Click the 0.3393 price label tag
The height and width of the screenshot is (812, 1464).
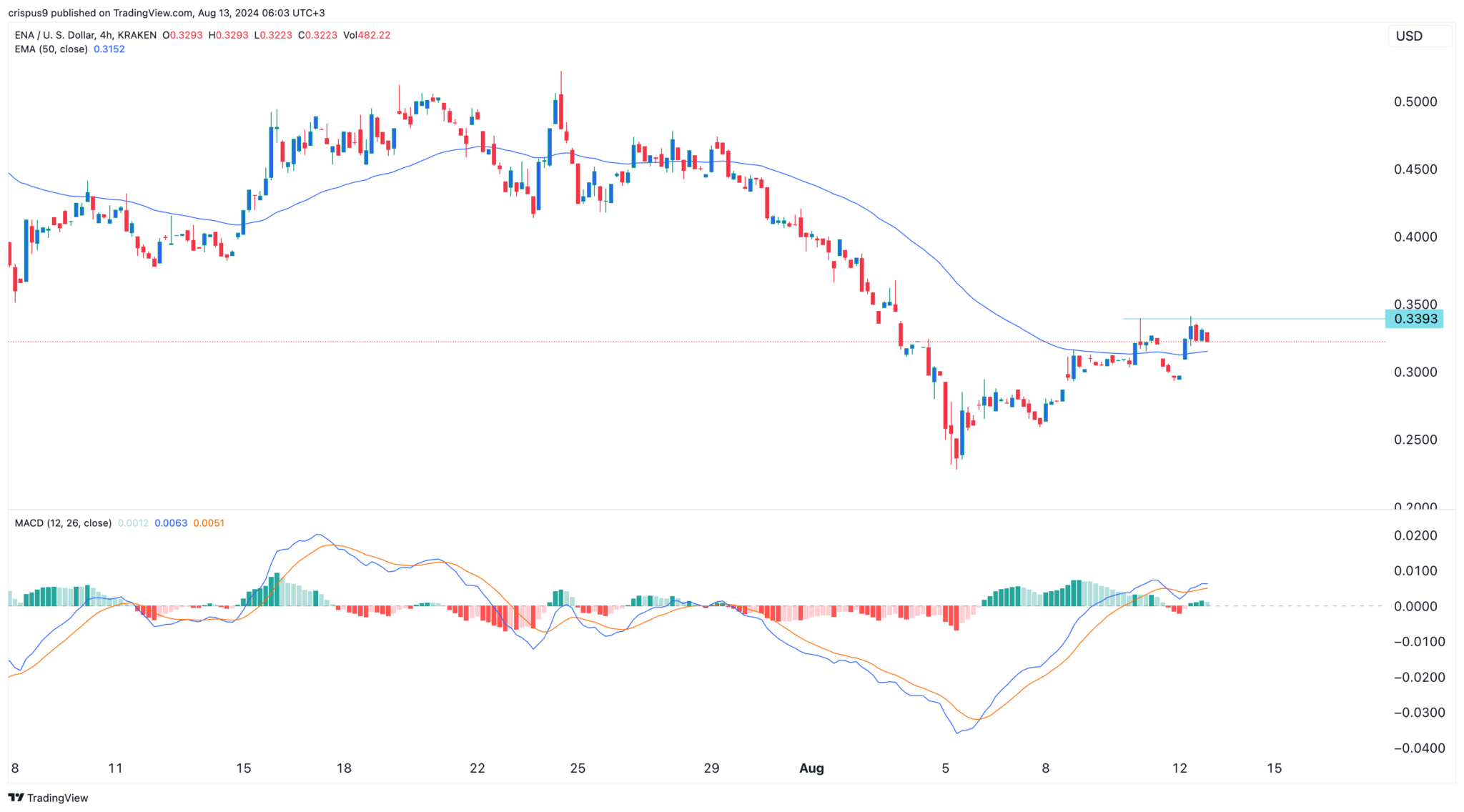[1414, 319]
